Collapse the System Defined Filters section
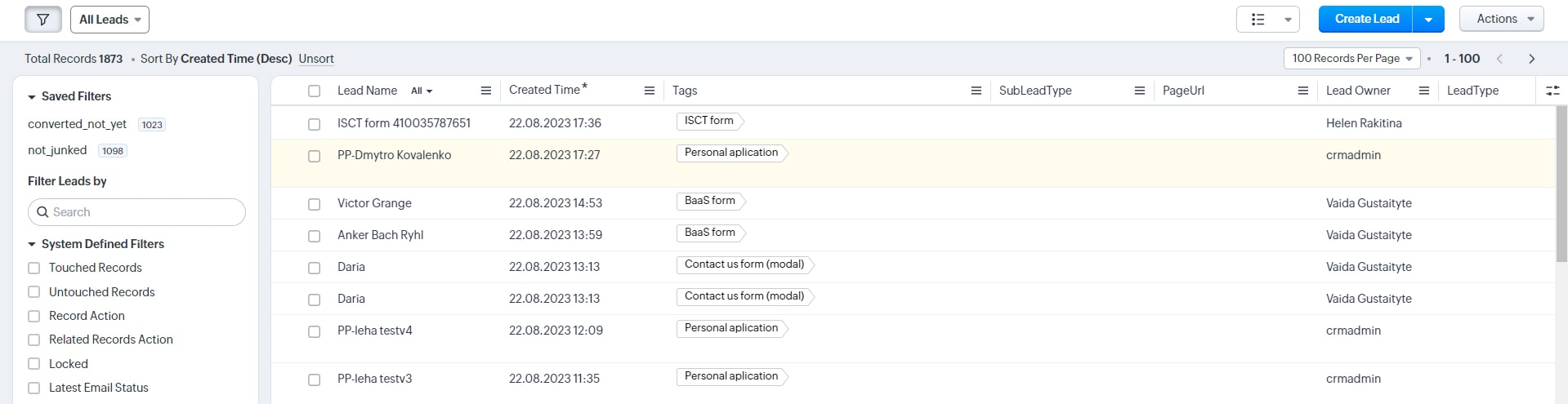1568x404 pixels. 32,244
